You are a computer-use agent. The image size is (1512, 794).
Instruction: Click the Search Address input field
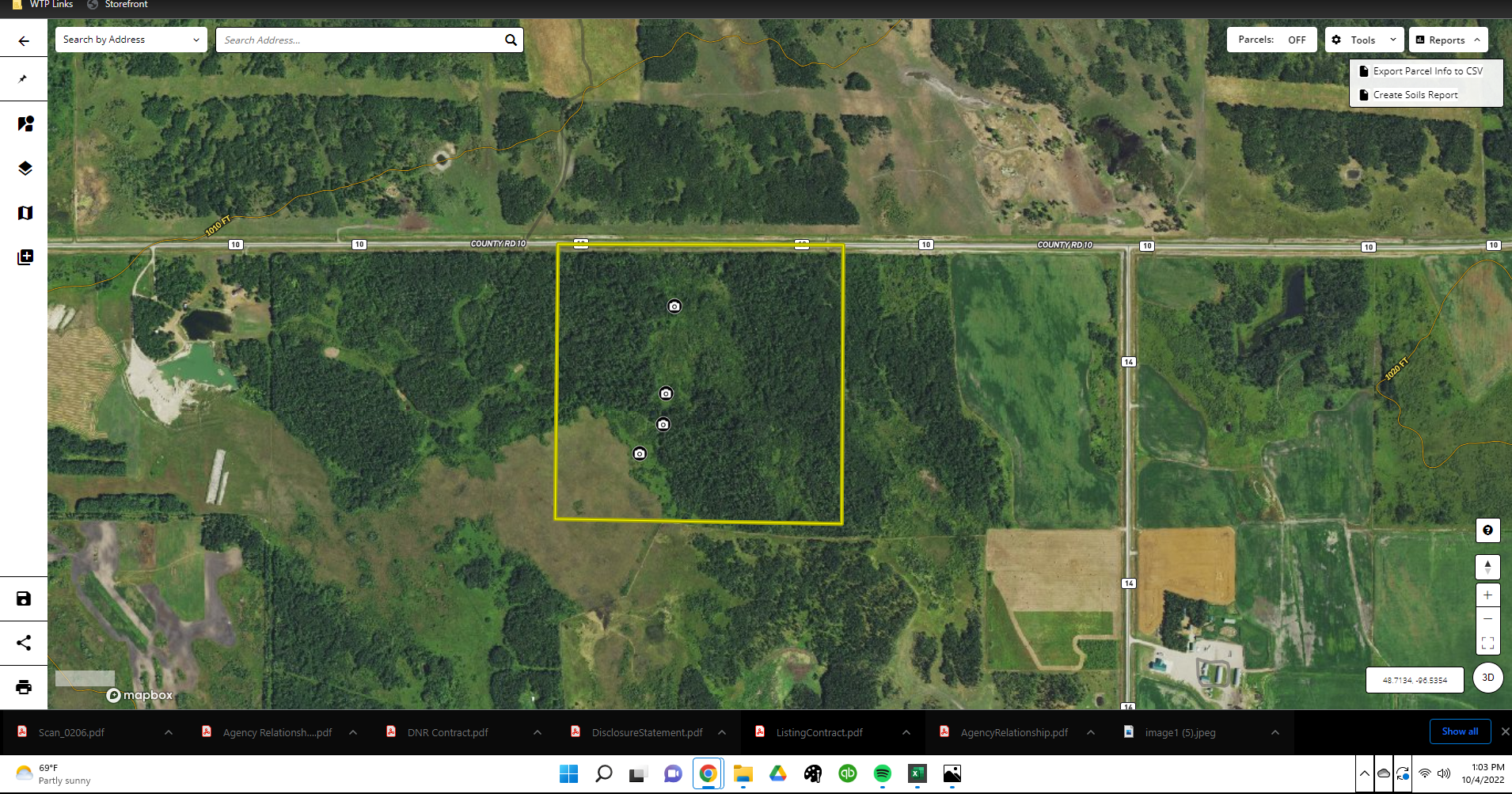(361, 40)
